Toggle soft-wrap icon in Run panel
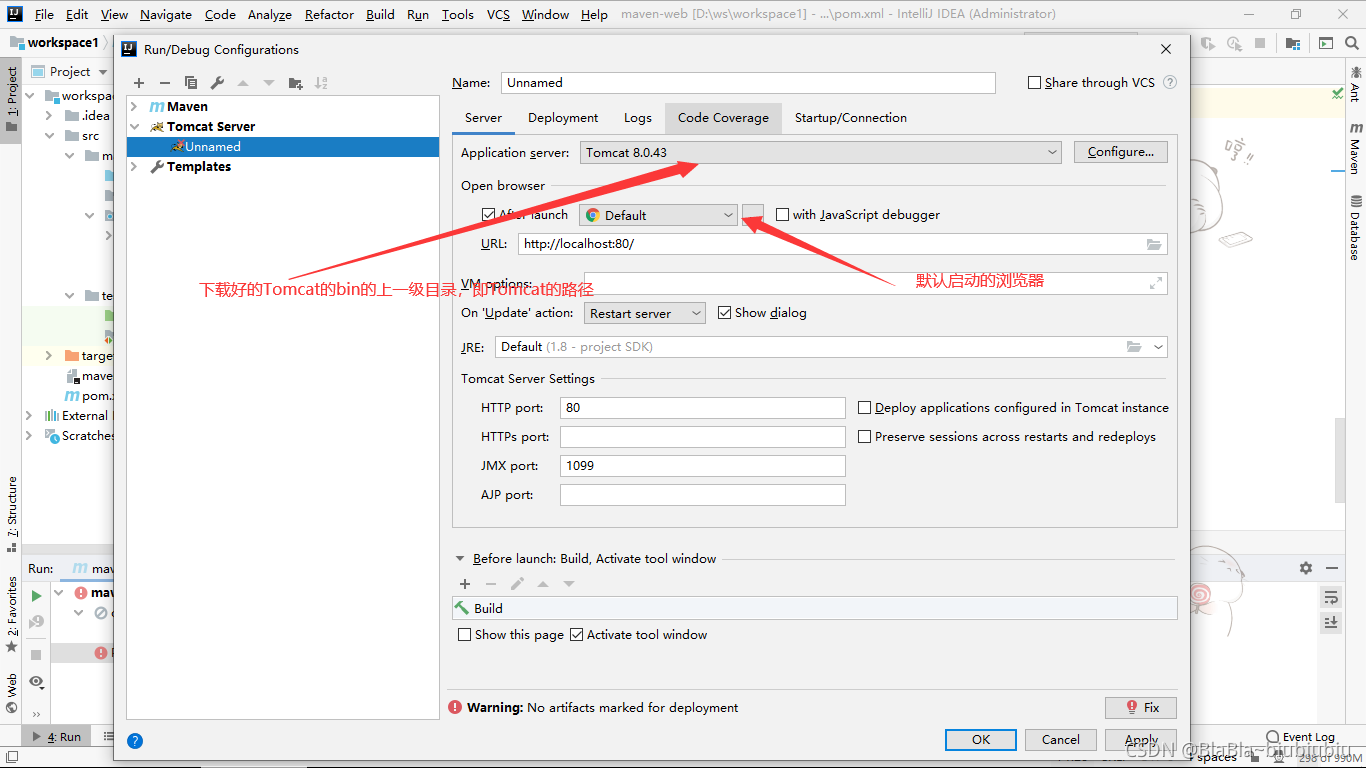Image resolution: width=1366 pixels, height=768 pixels. [1331, 597]
